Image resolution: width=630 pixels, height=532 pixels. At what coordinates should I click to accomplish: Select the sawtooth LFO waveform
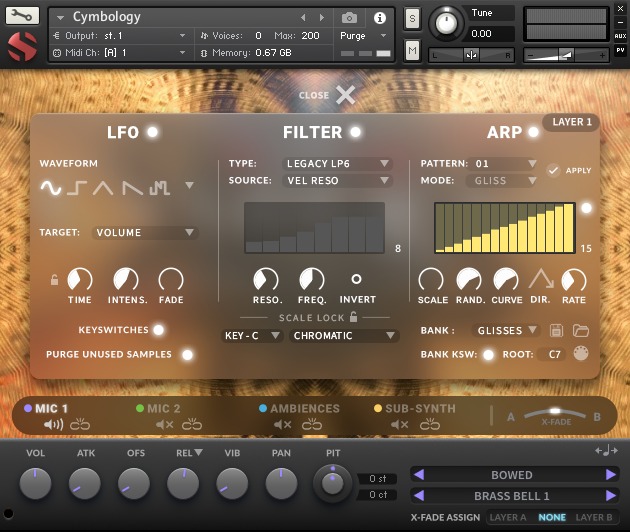[133, 188]
